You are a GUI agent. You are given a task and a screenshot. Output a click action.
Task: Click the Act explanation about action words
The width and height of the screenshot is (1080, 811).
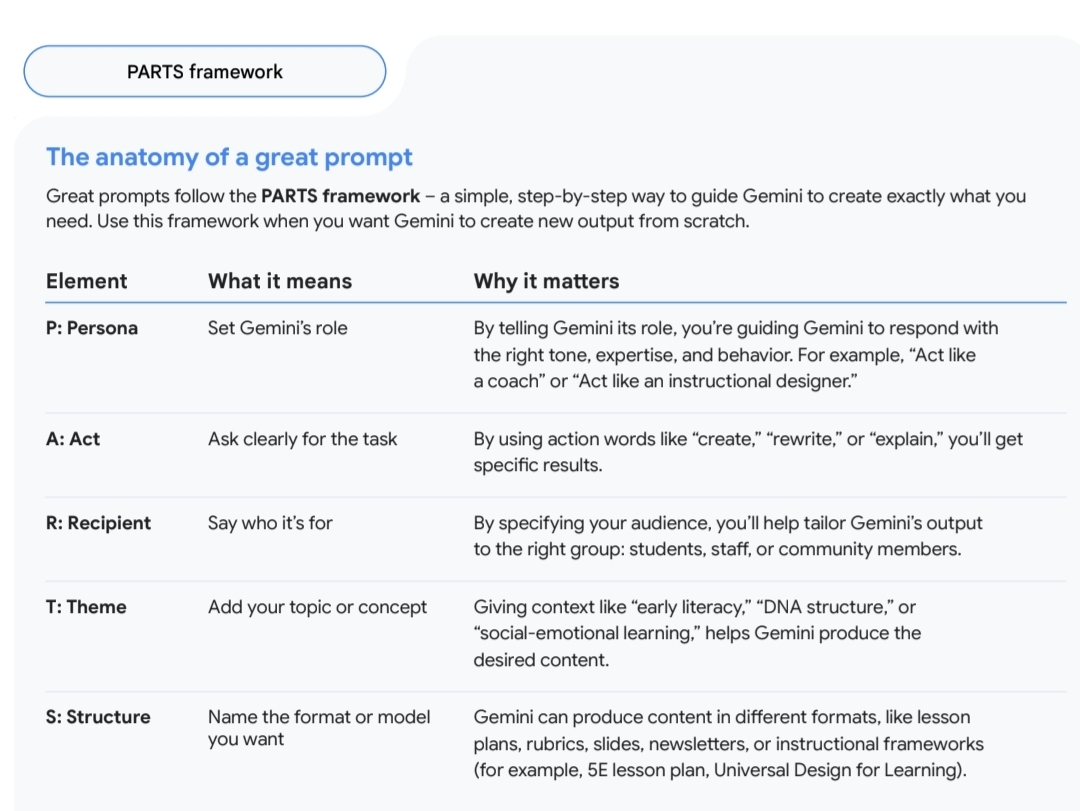[748, 452]
